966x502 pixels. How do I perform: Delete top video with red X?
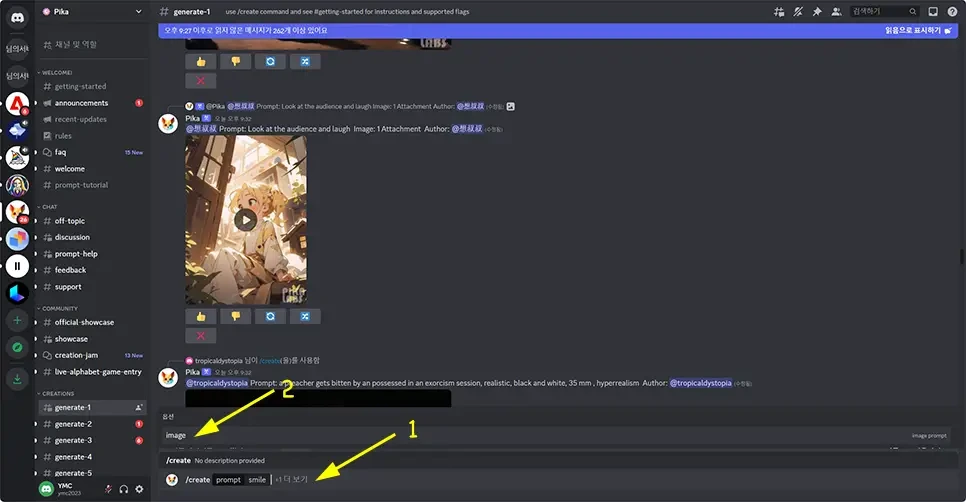(201, 81)
